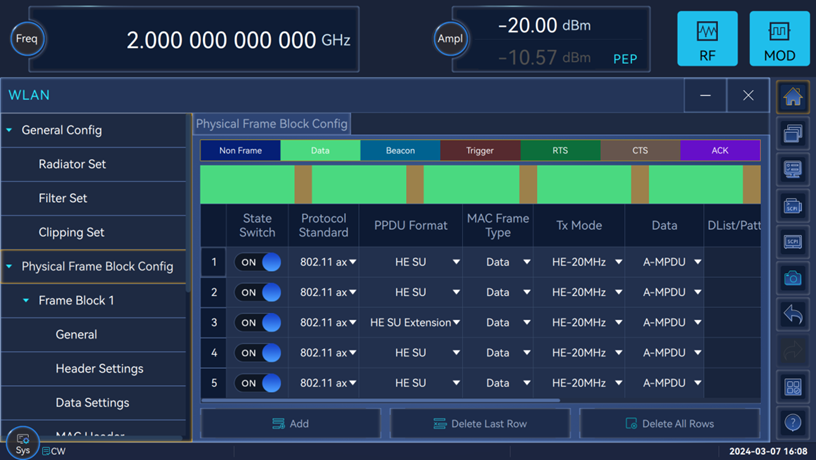Toggle off State Switch for row 1
The image size is (816, 460).
coord(258,262)
